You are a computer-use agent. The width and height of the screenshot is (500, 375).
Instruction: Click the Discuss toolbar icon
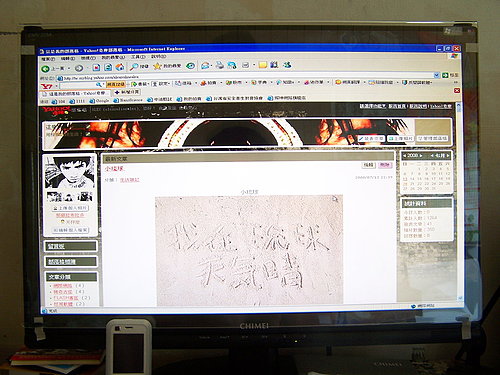tap(246, 65)
